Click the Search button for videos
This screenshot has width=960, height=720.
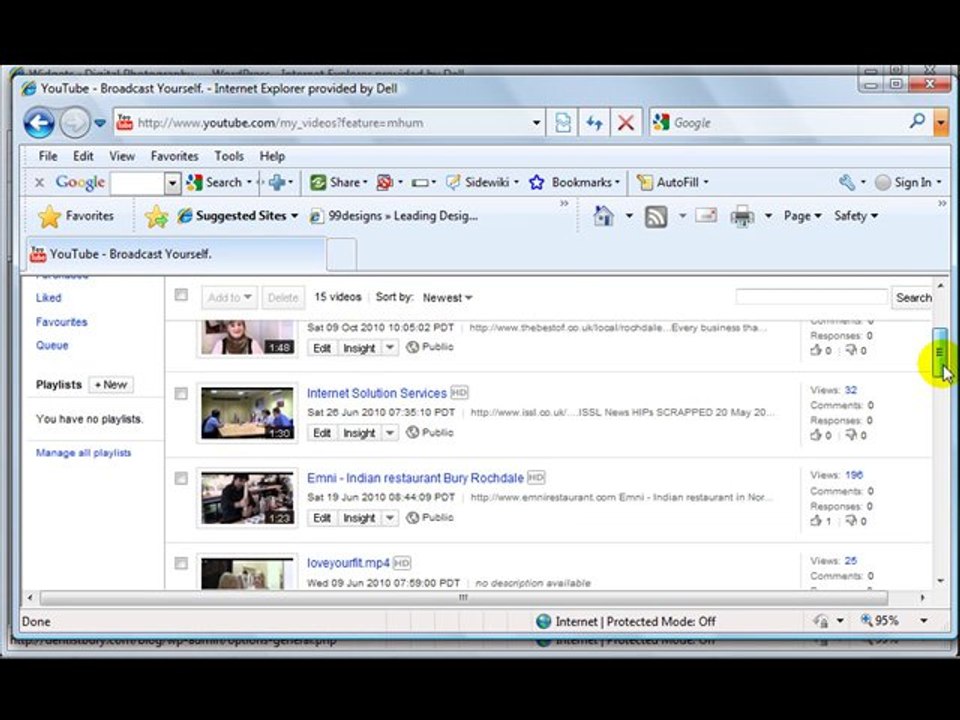coord(912,298)
